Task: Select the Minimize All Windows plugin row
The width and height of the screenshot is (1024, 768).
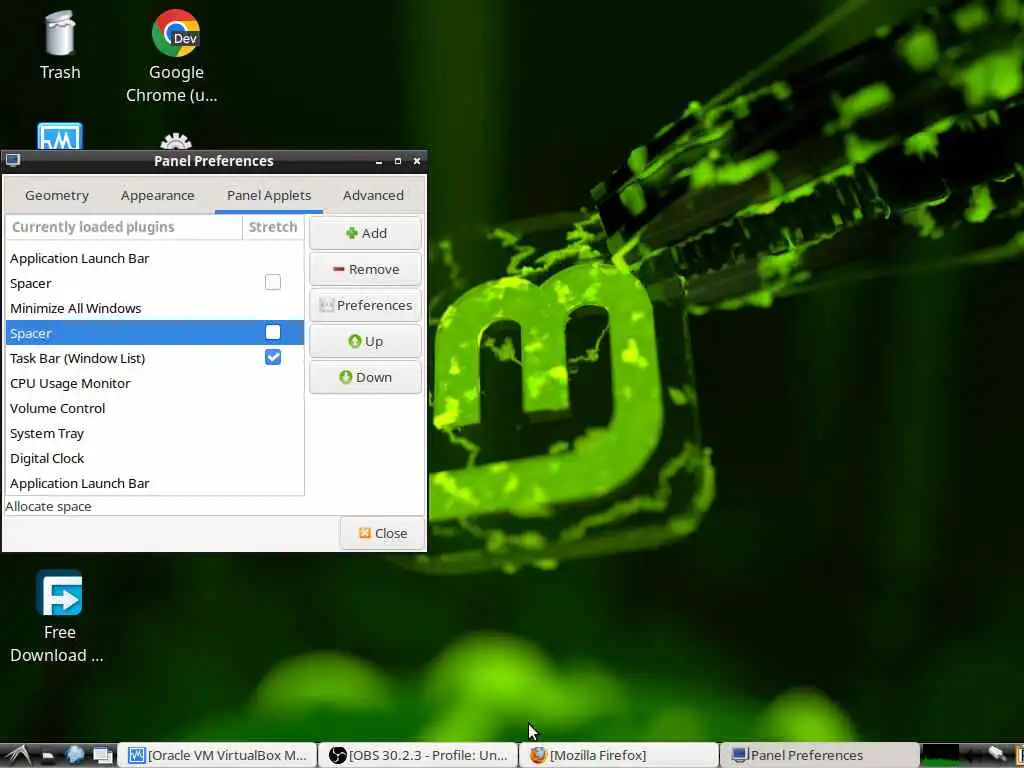Action: point(155,308)
